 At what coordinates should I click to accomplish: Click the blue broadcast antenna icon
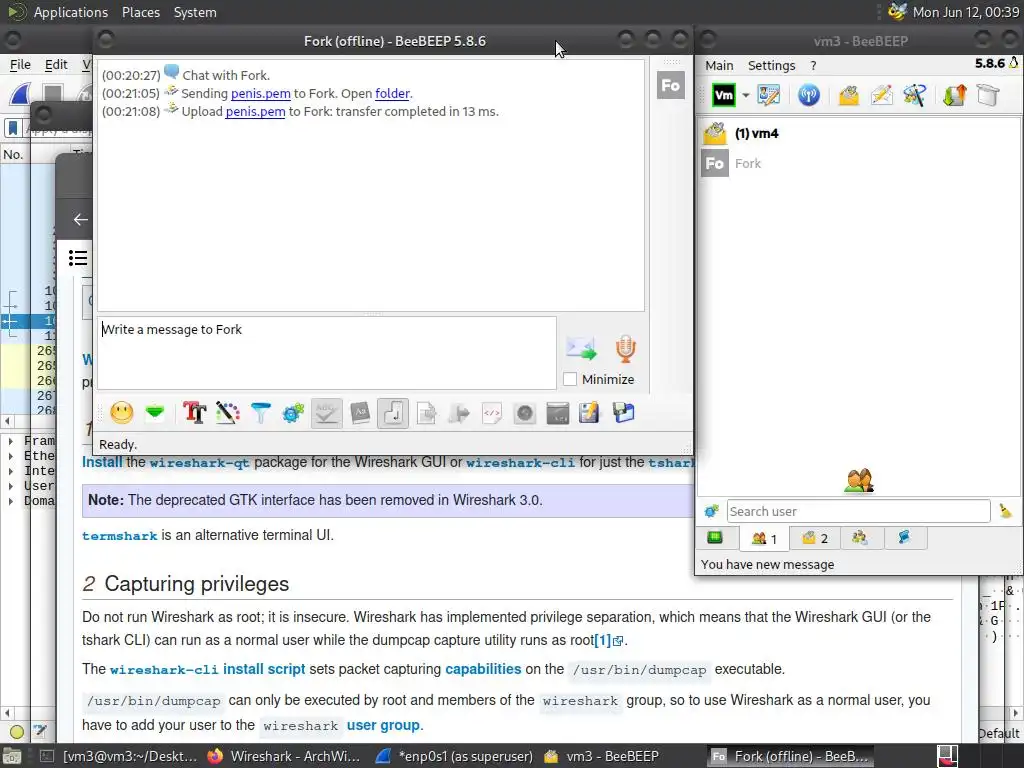click(808, 95)
